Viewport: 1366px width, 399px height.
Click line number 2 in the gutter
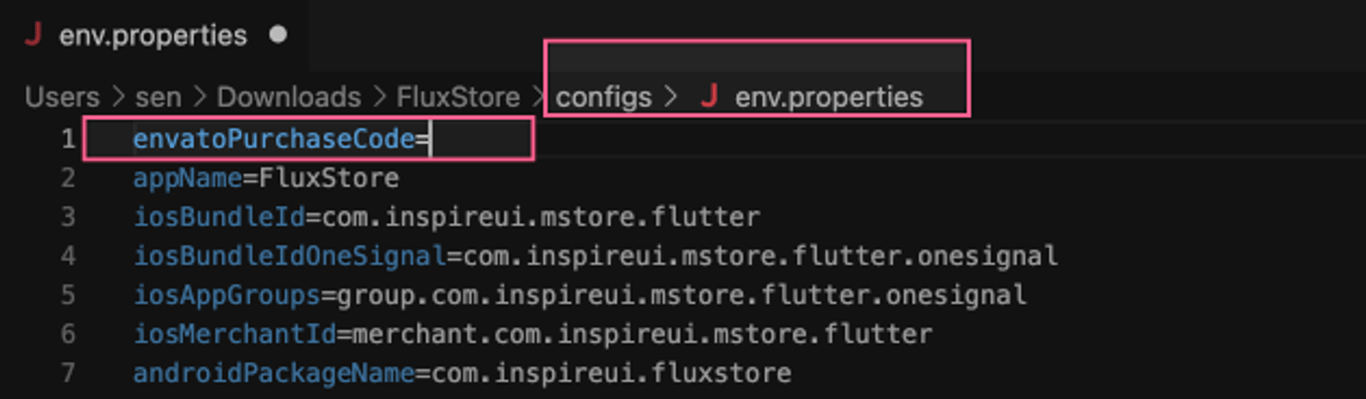coord(67,179)
